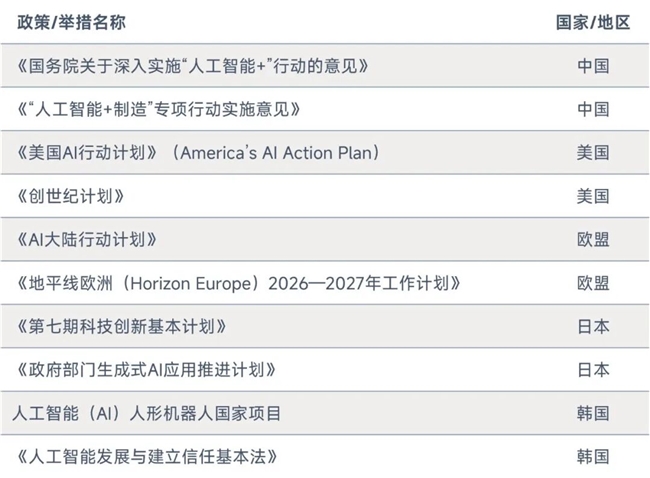Screen dimensions: 650x478
Task: Click 韩国 beside the 人工智能发展与建立信任基本法 row
Action: (593, 456)
